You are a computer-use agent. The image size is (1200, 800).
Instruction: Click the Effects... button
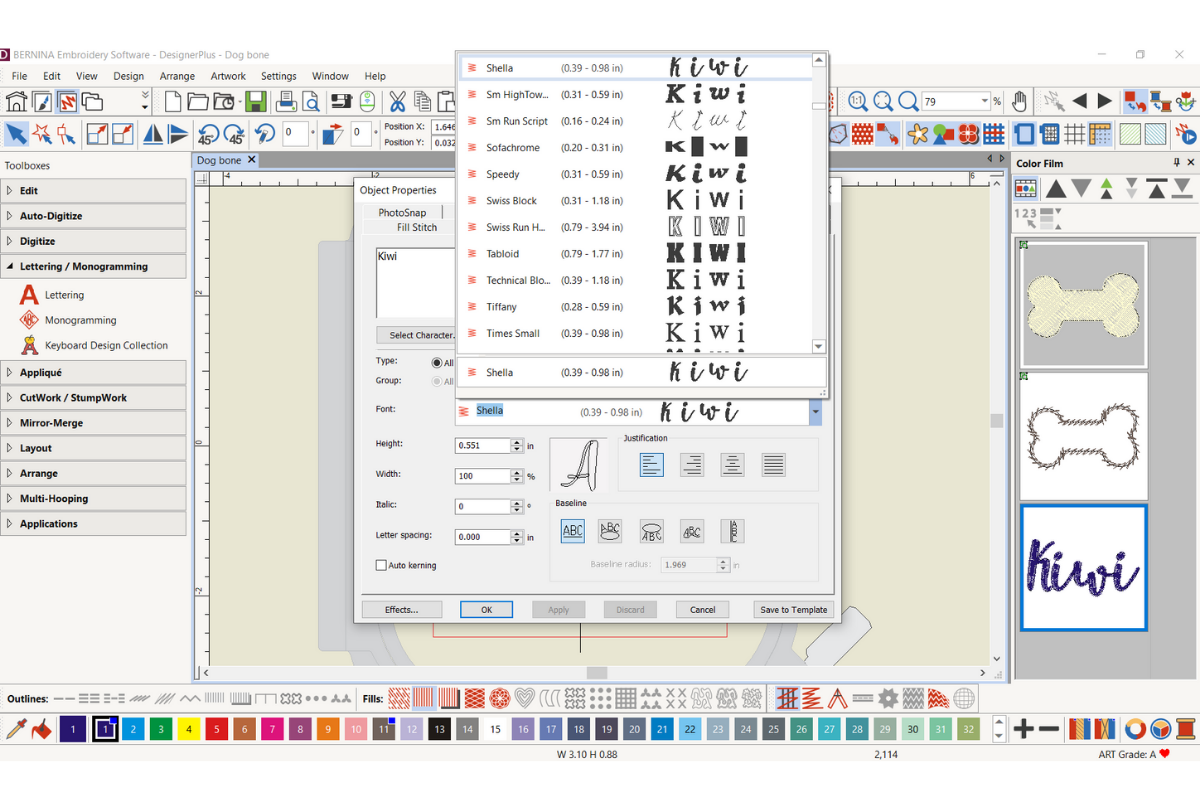401,609
